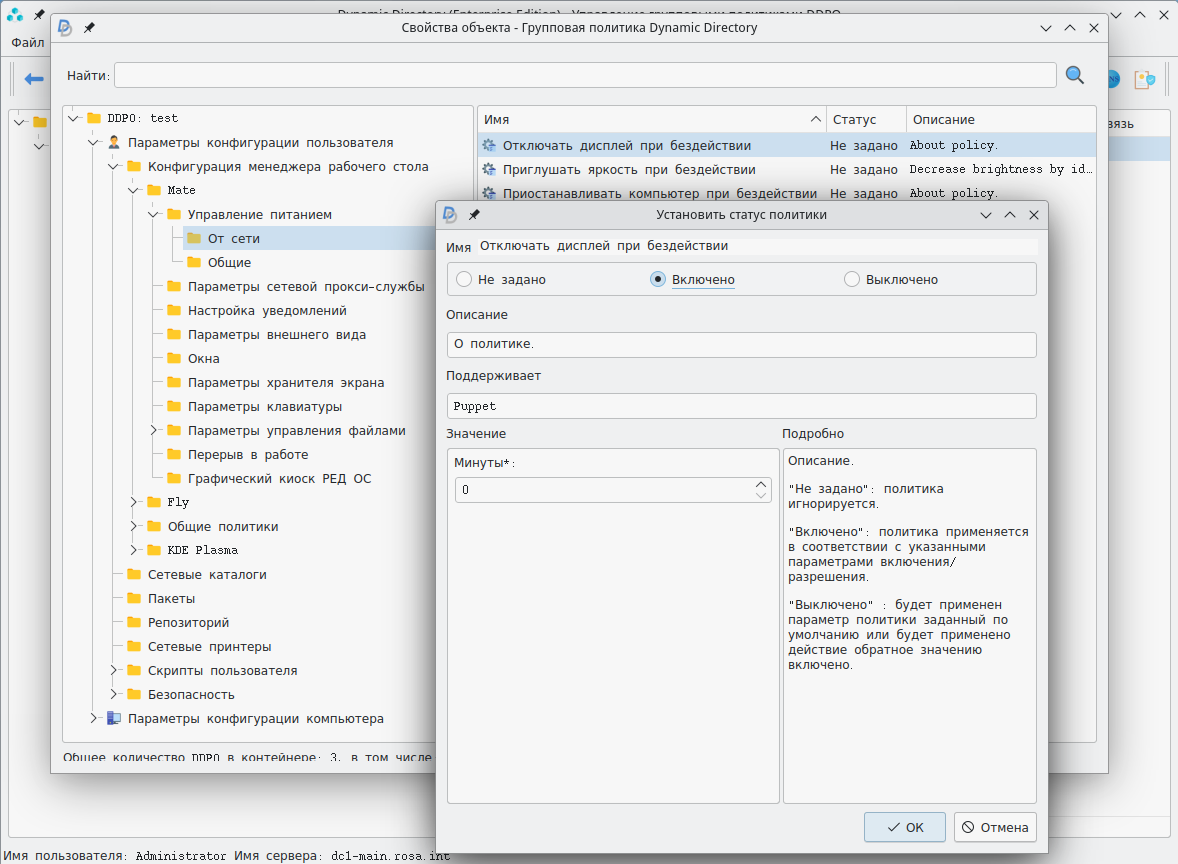
Task: Click the user icon of Параметры конфигурации пользователя
Action: 114,142
